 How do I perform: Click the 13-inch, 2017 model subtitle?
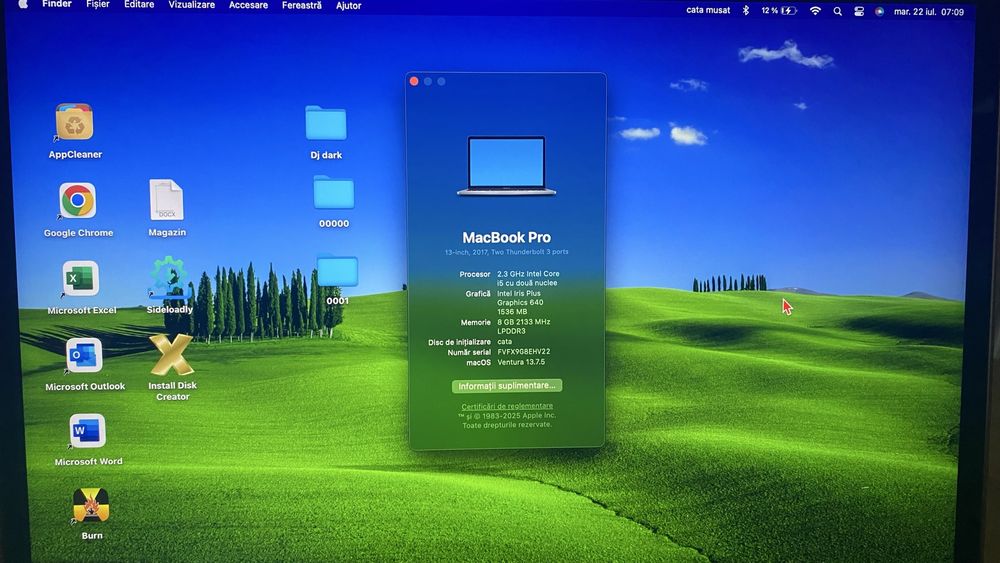click(506, 252)
